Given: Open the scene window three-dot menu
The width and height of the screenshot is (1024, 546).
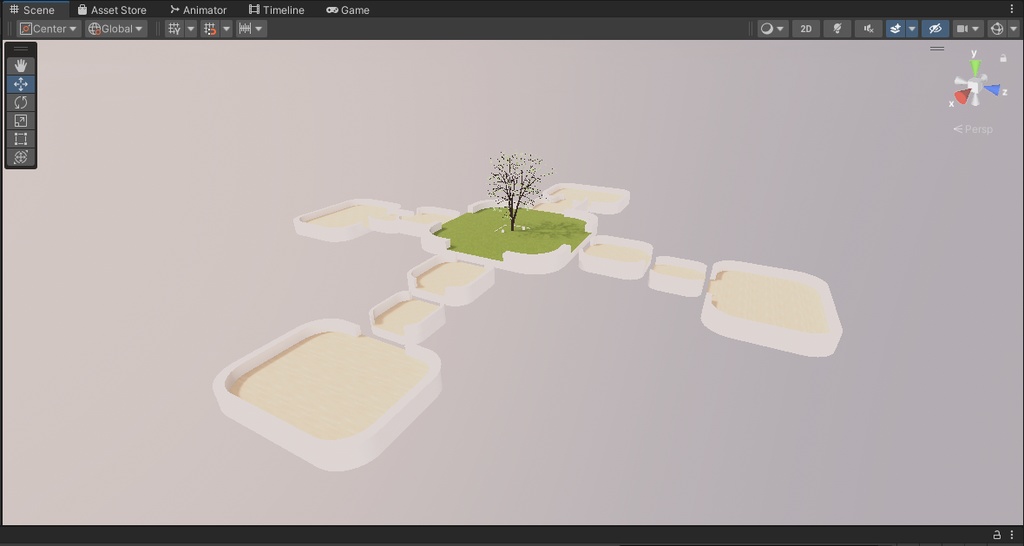Looking at the screenshot, I should coord(1012,9).
